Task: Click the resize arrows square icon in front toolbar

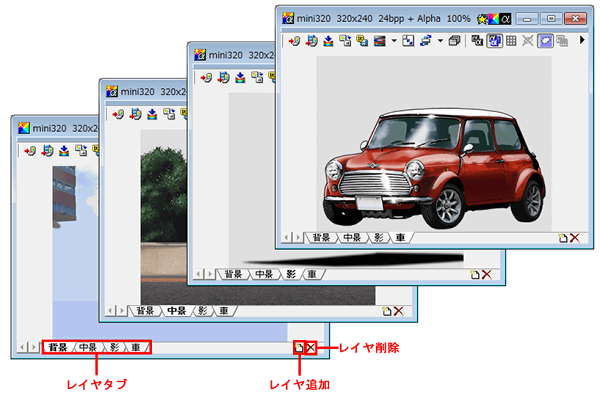Action: (408, 41)
